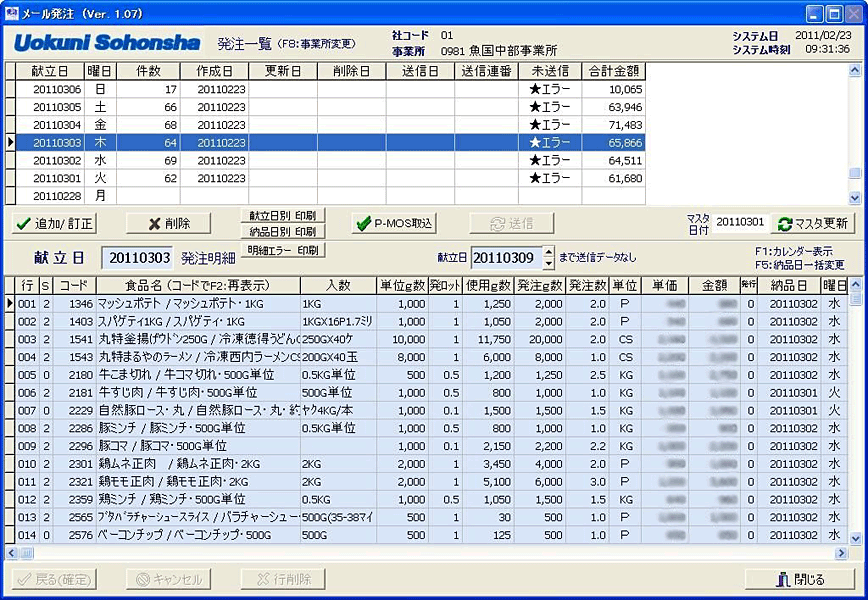
Task: Click the 閉じる close button with door icon
Action: click(x=800, y=579)
